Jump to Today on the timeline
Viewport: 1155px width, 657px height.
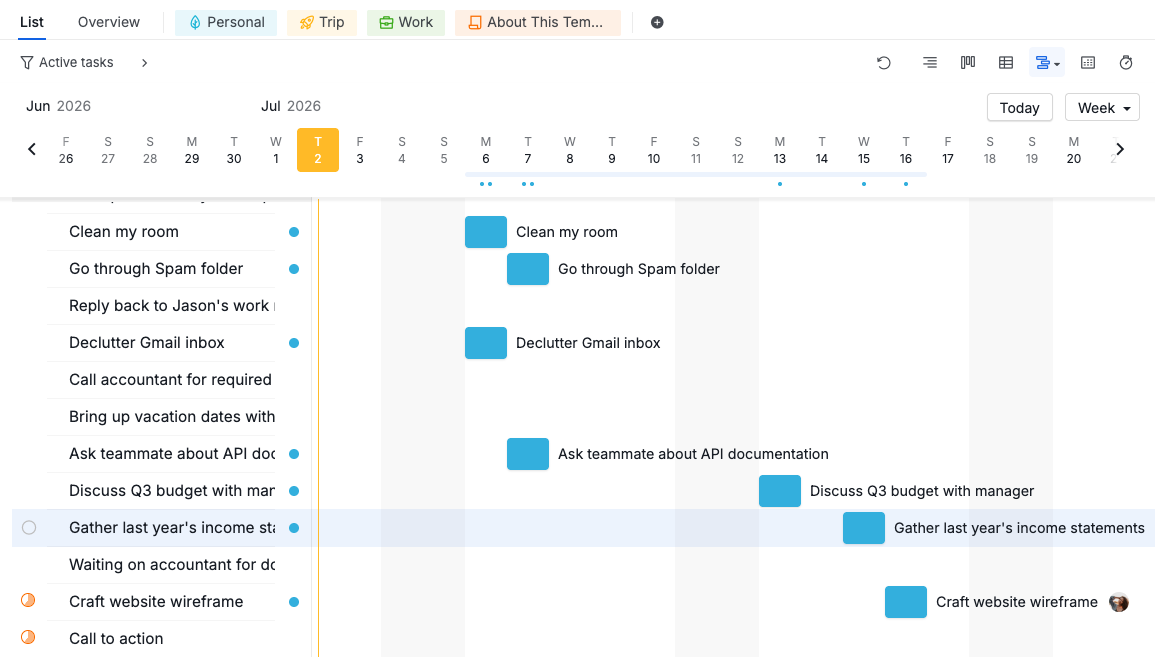click(x=1019, y=108)
